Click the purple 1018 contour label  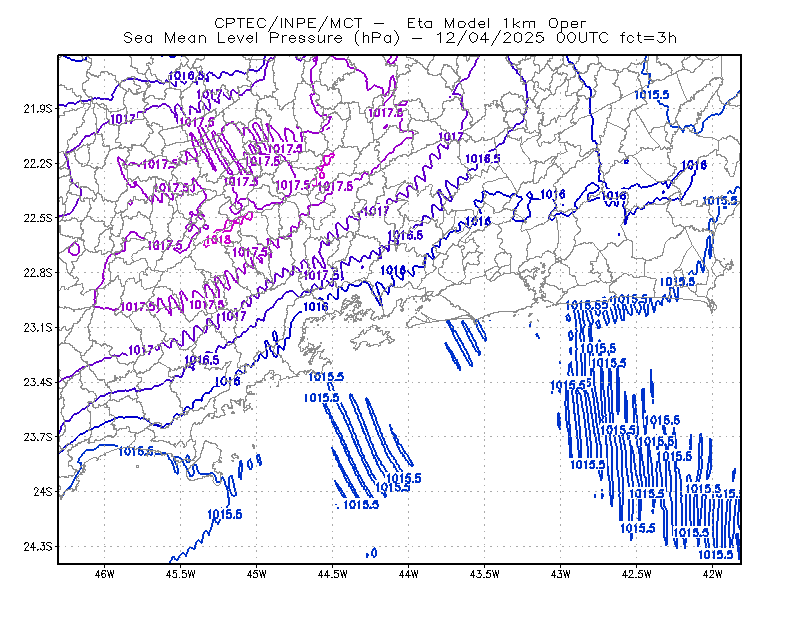(x=218, y=239)
